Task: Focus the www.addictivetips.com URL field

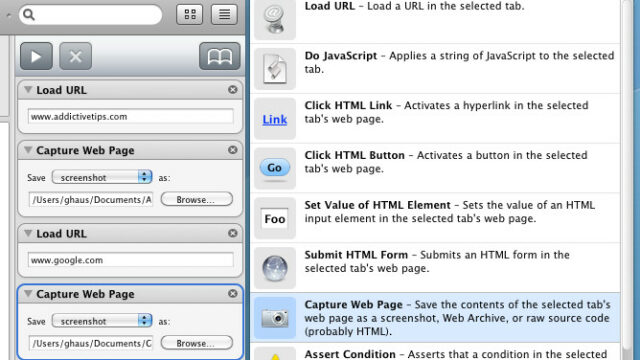Action: (x=131, y=116)
